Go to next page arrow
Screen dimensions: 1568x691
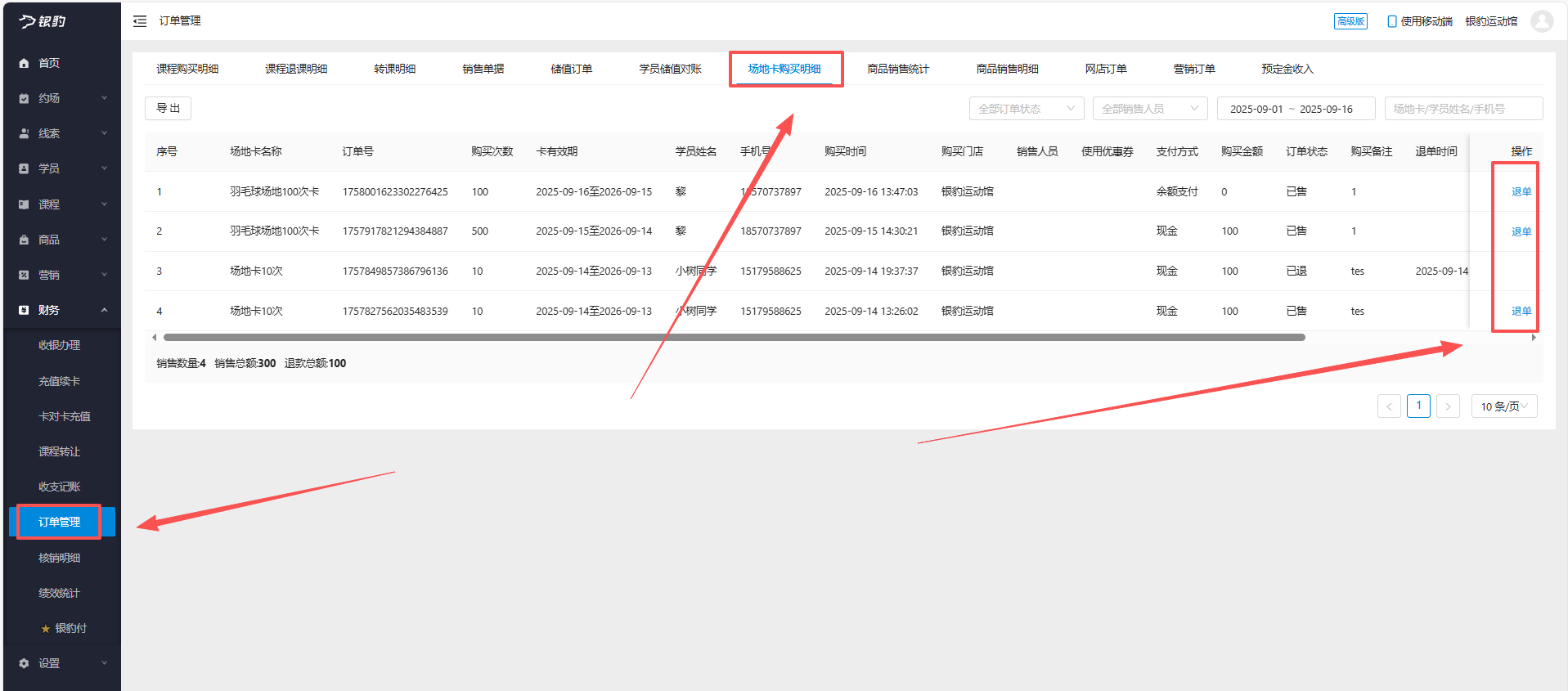pyautogui.click(x=1448, y=406)
